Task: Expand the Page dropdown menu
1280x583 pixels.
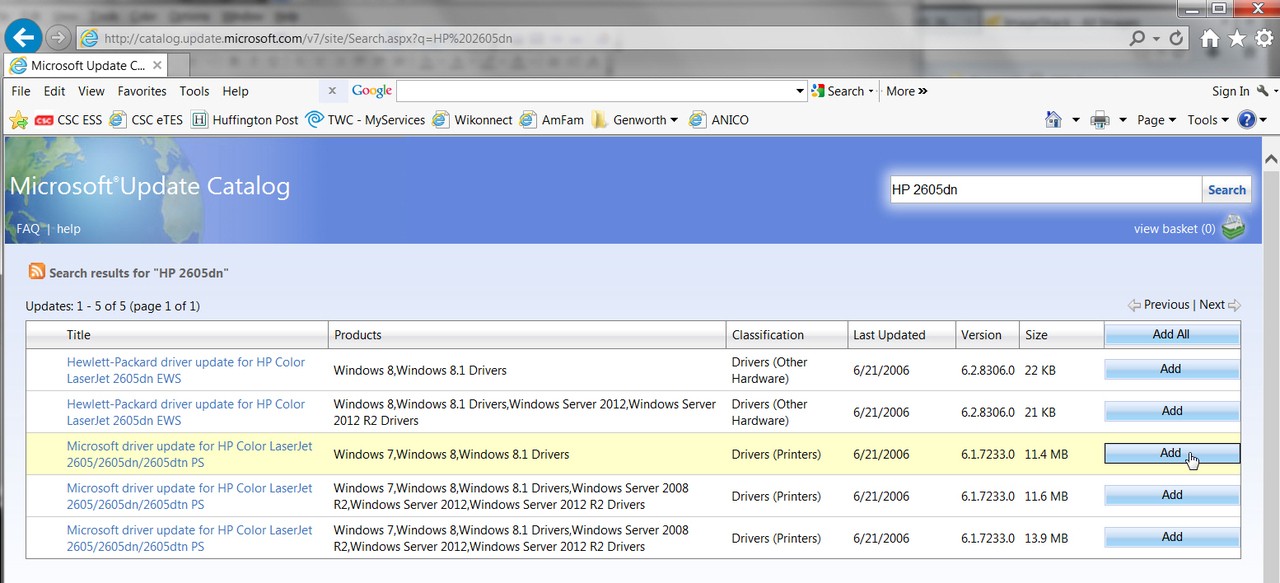Action: pos(1156,119)
